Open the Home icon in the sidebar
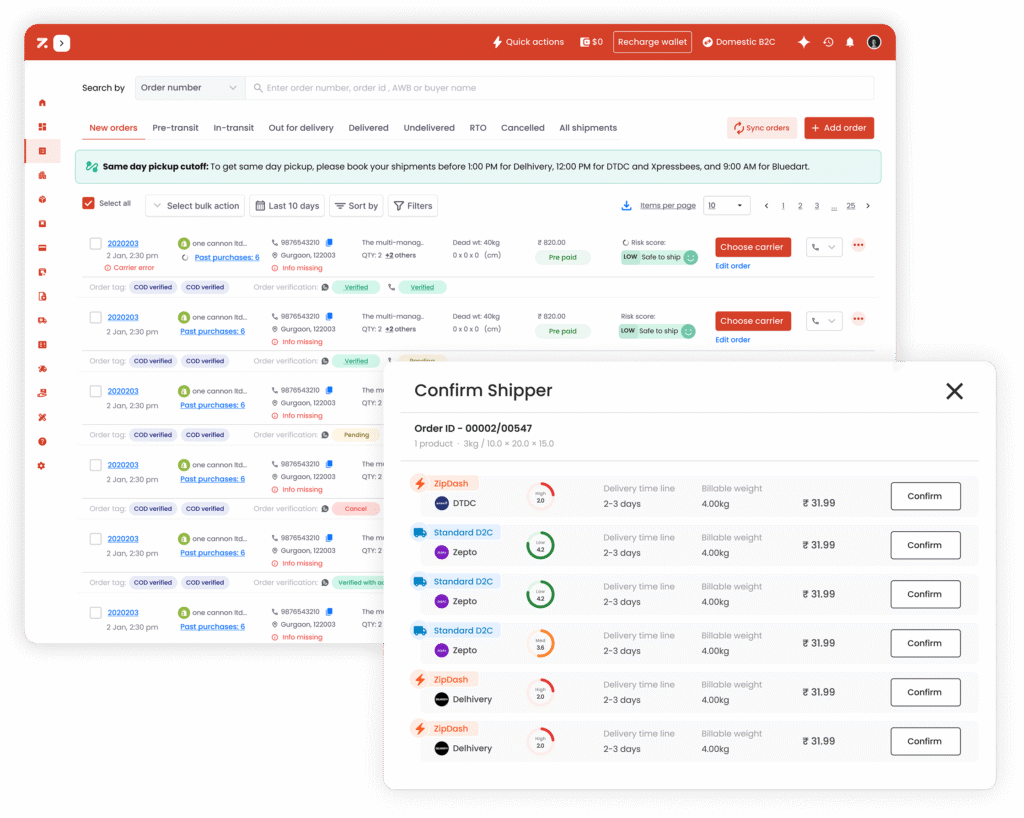Image resolution: width=1024 pixels, height=818 pixels. (42, 102)
